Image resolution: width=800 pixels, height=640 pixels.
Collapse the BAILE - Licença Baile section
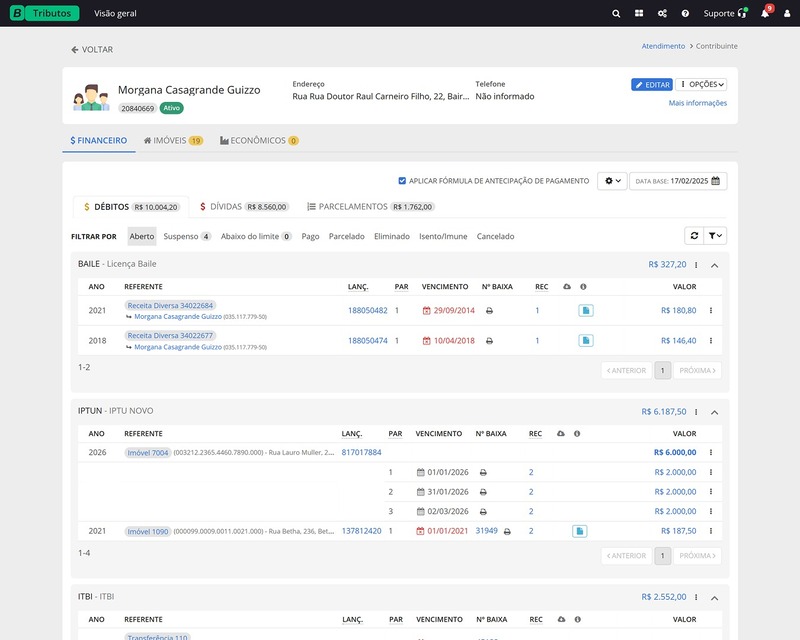(715, 265)
